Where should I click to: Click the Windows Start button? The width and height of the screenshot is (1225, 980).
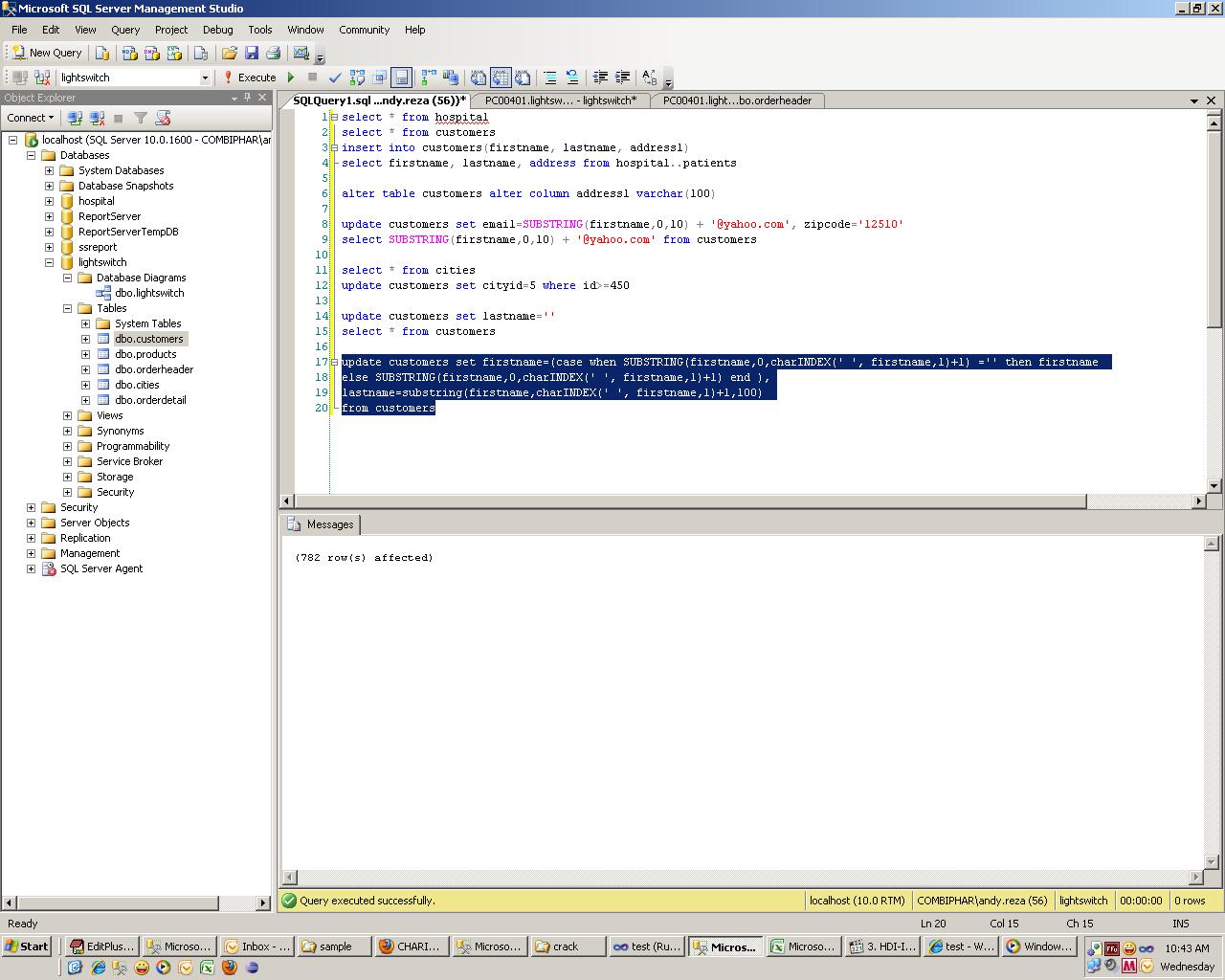click(x=26, y=947)
